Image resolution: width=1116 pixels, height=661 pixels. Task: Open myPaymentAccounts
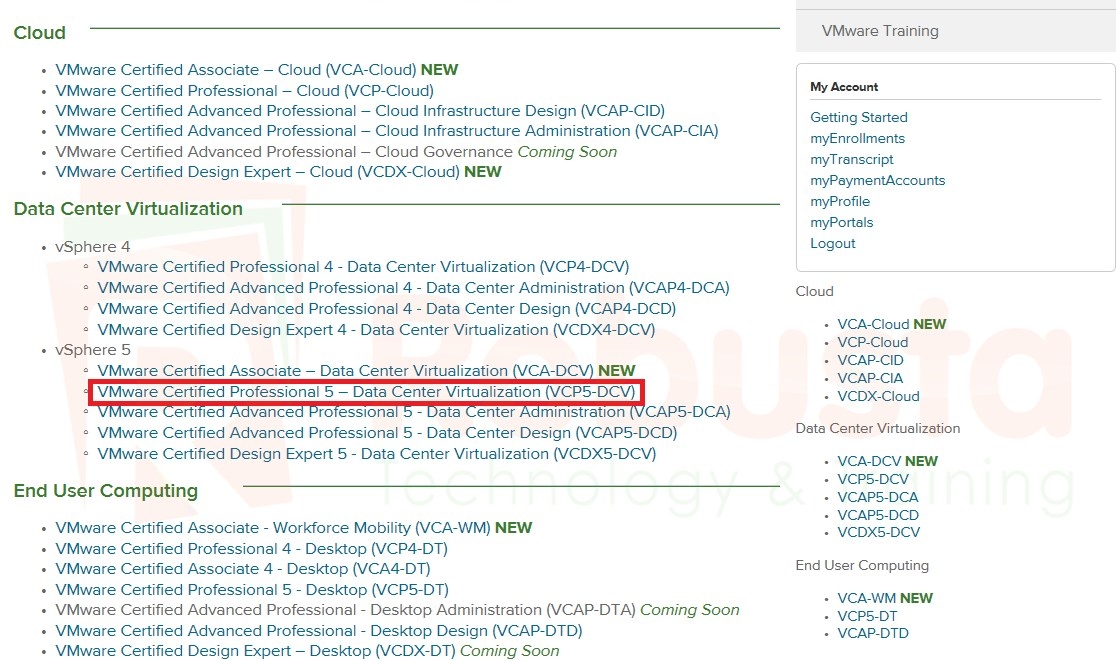(x=878, y=180)
